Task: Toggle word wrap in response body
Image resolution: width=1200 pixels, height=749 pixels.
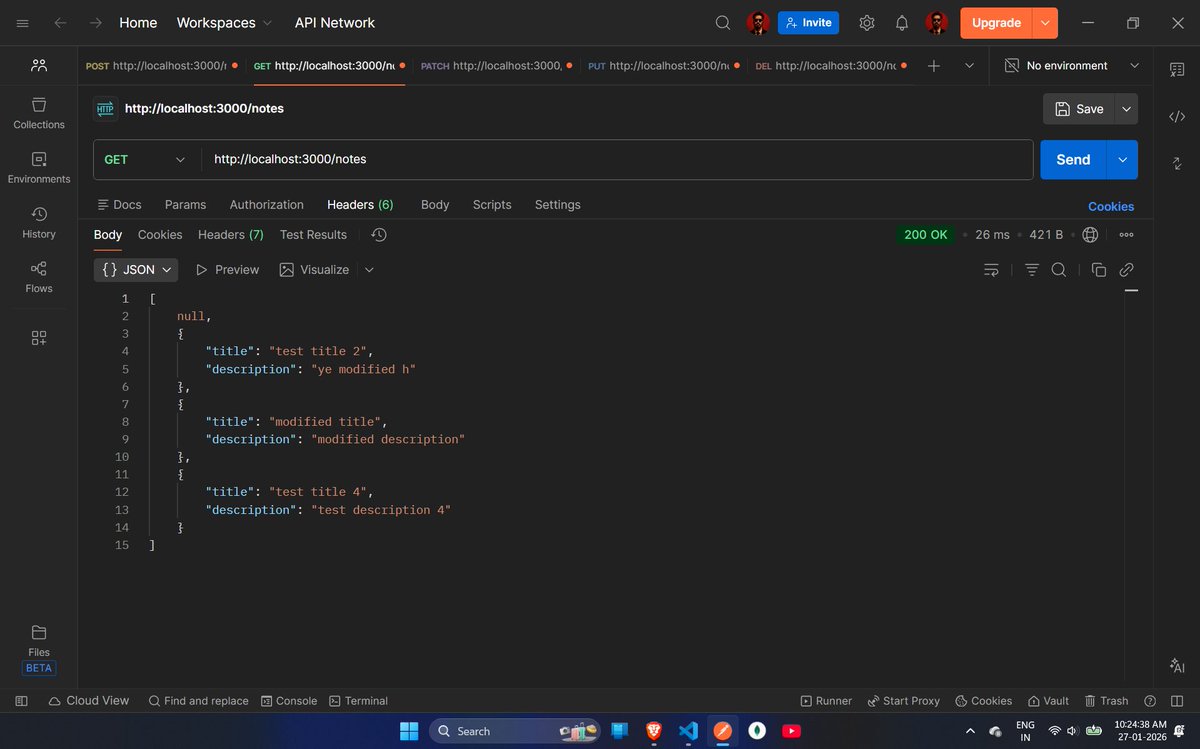Action: click(x=991, y=269)
